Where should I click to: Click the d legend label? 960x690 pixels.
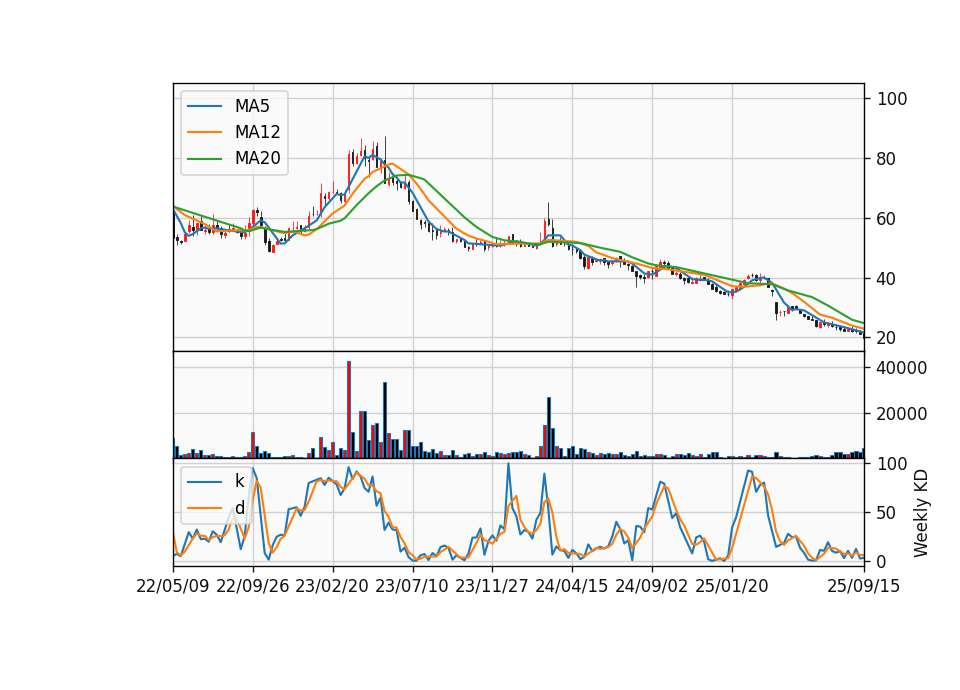click(239, 508)
